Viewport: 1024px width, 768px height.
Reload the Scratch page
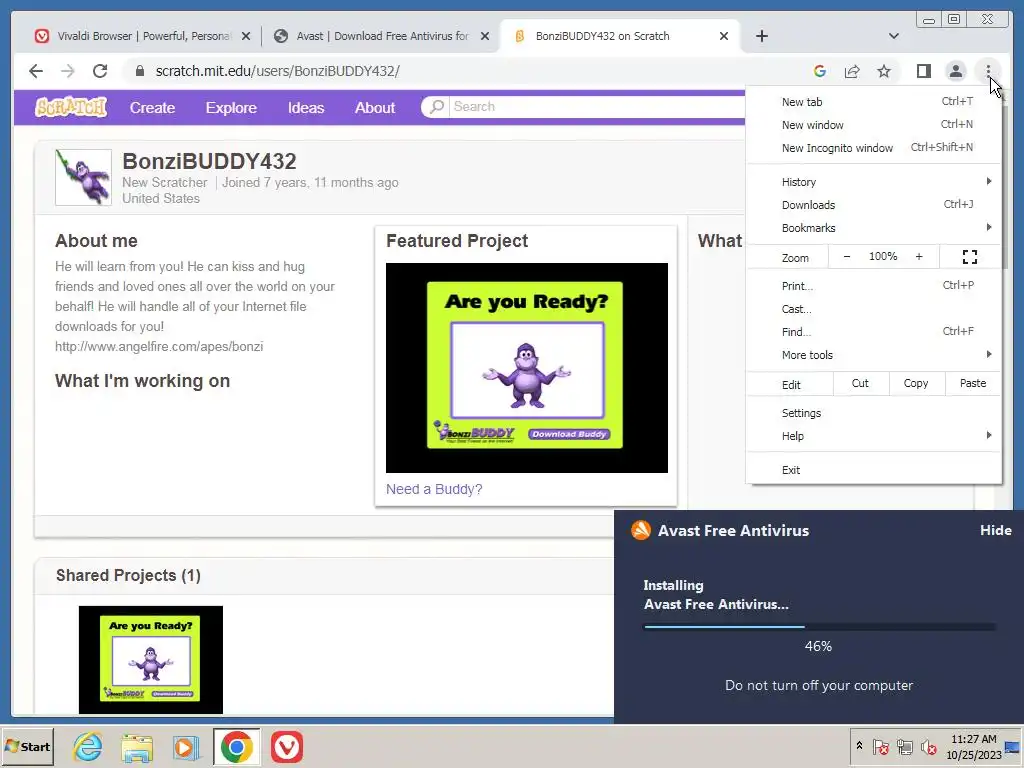tap(100, 71)
